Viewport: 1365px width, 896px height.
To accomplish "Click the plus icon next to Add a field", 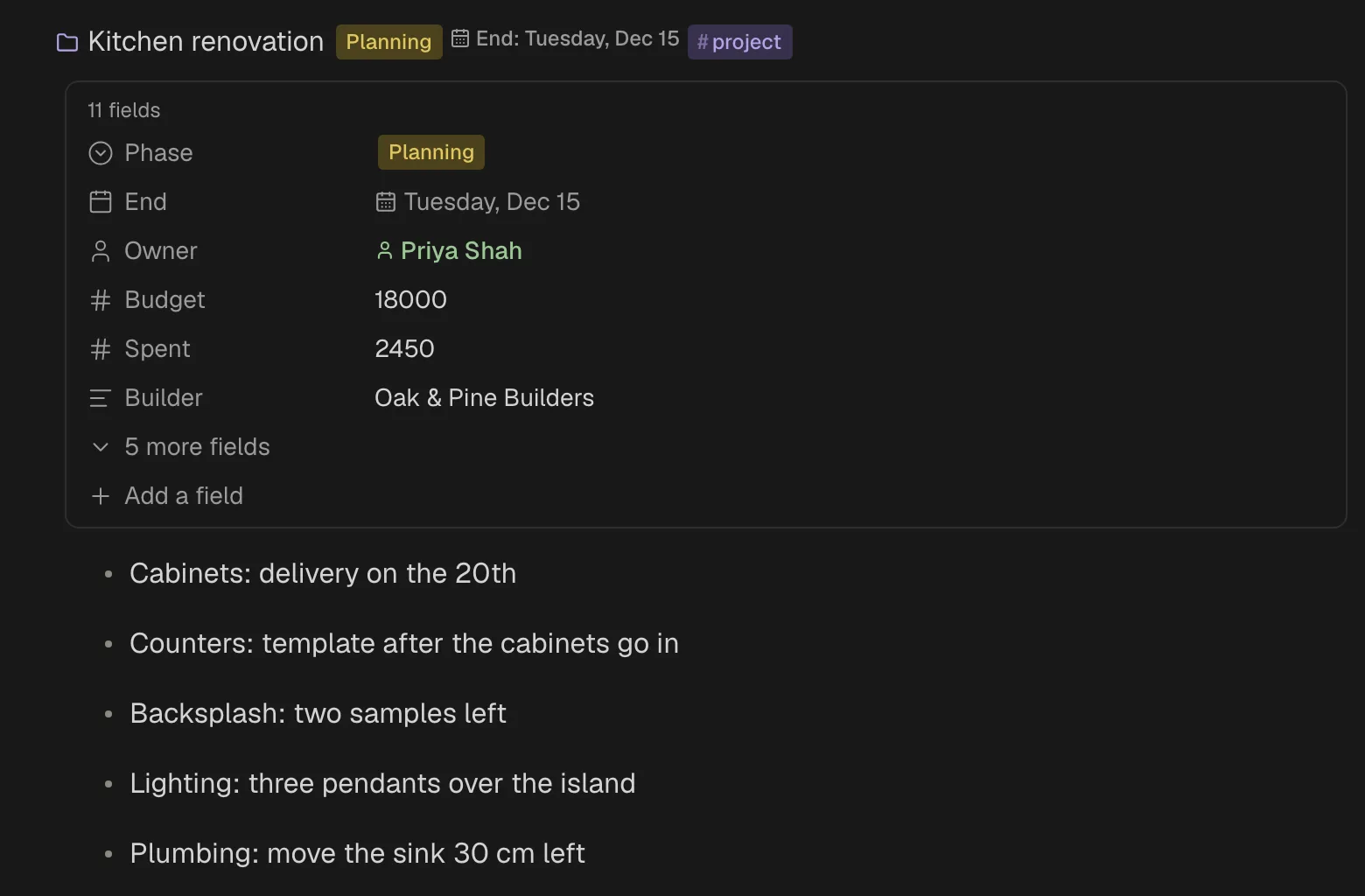I will [x=101, y=496].
